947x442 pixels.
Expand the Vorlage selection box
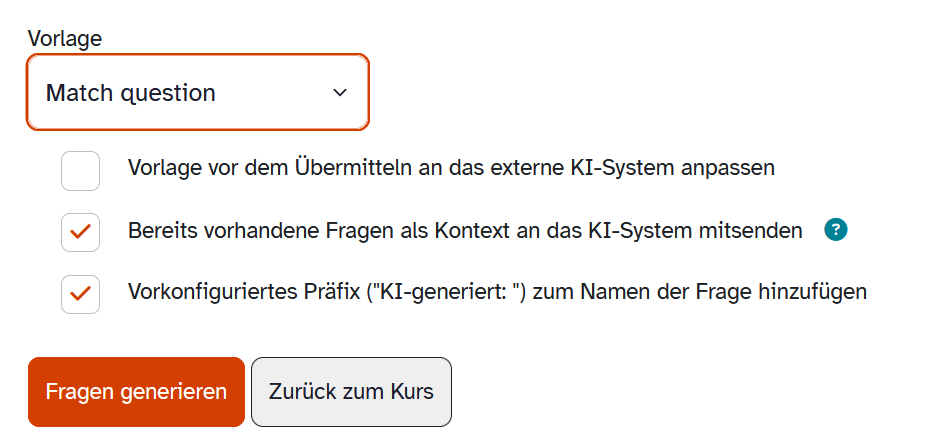coord(198,93)
